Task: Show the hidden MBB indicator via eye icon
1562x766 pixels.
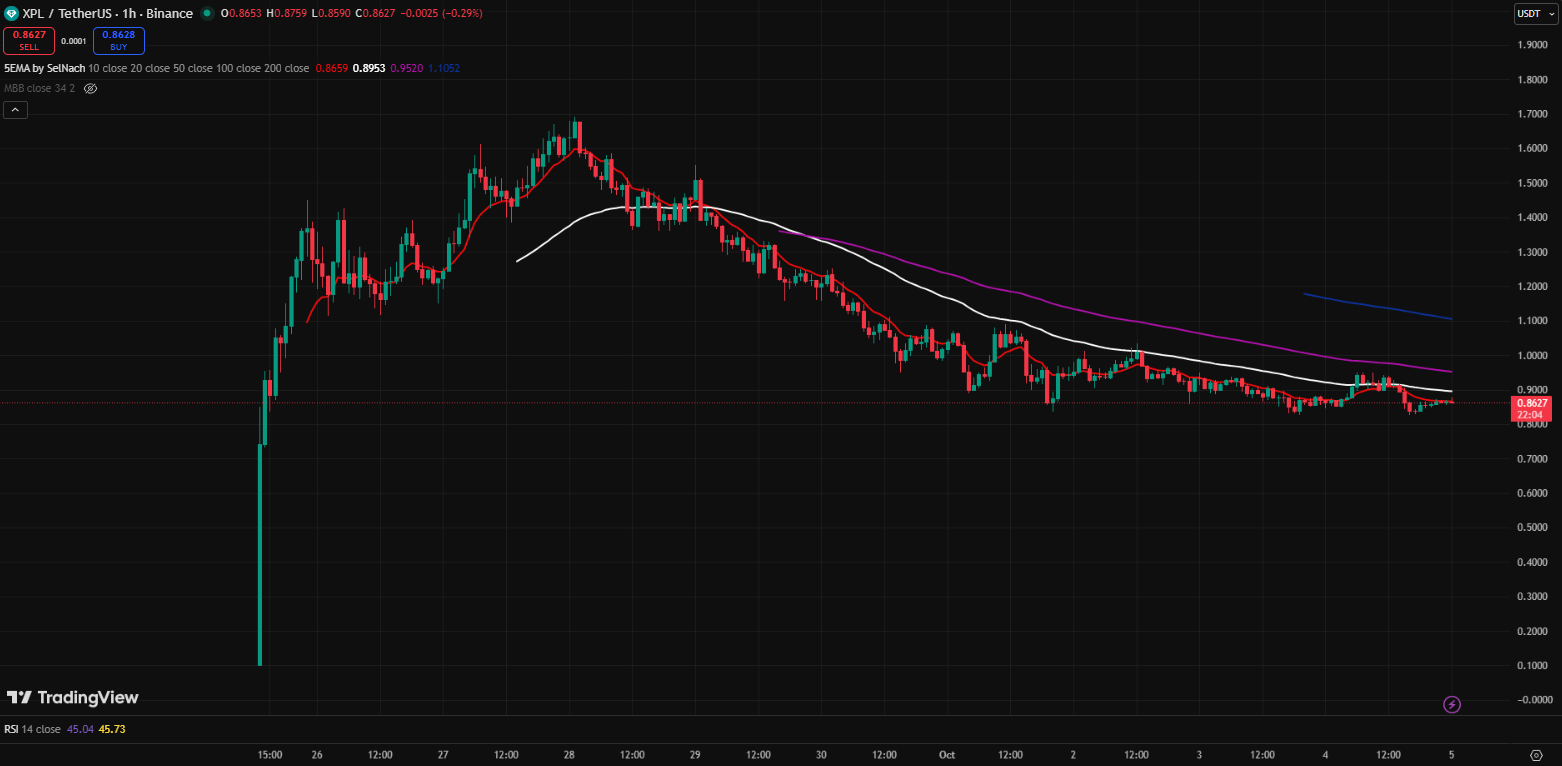Action: 90,88
